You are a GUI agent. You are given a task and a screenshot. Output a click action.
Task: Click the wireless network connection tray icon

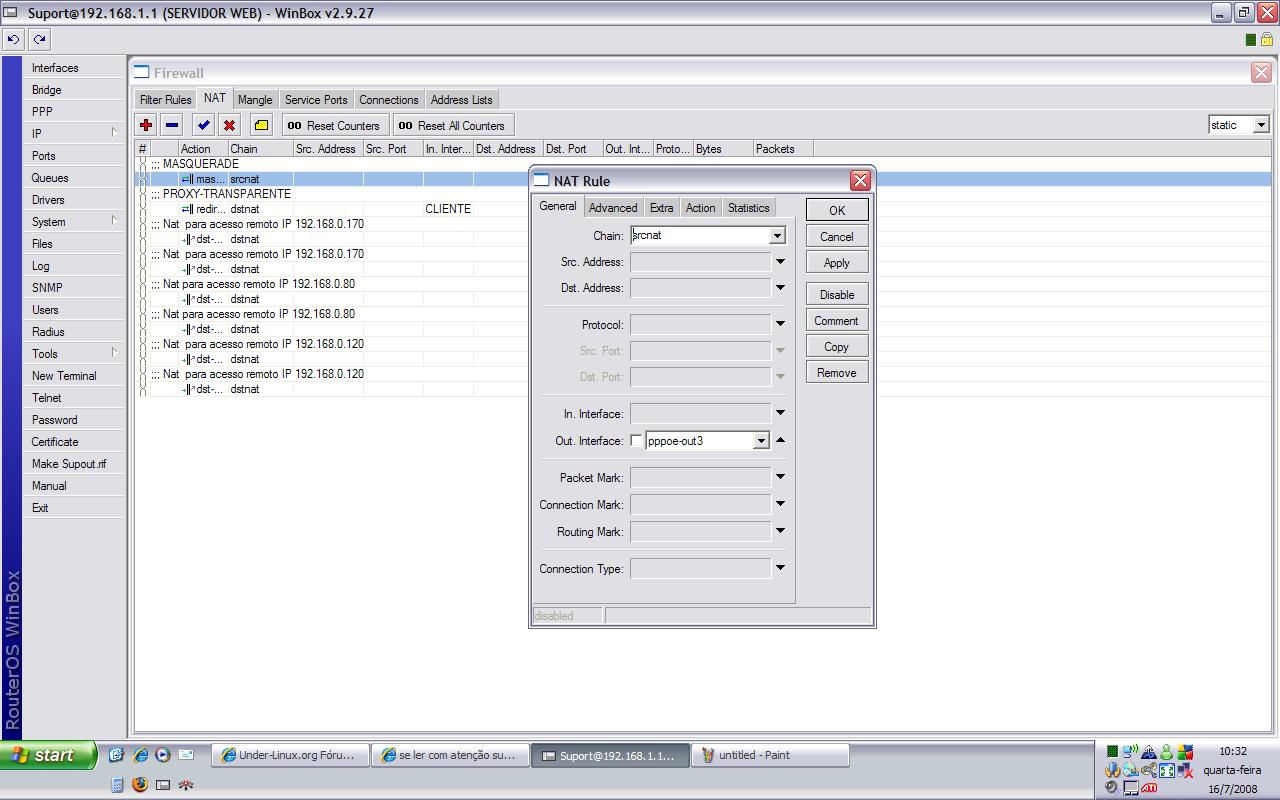point(1130,752)
